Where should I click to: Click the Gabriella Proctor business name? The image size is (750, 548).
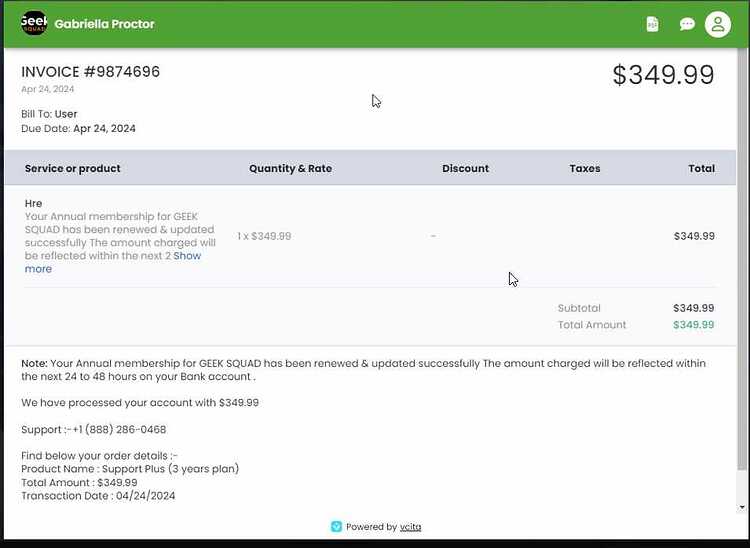104,24
